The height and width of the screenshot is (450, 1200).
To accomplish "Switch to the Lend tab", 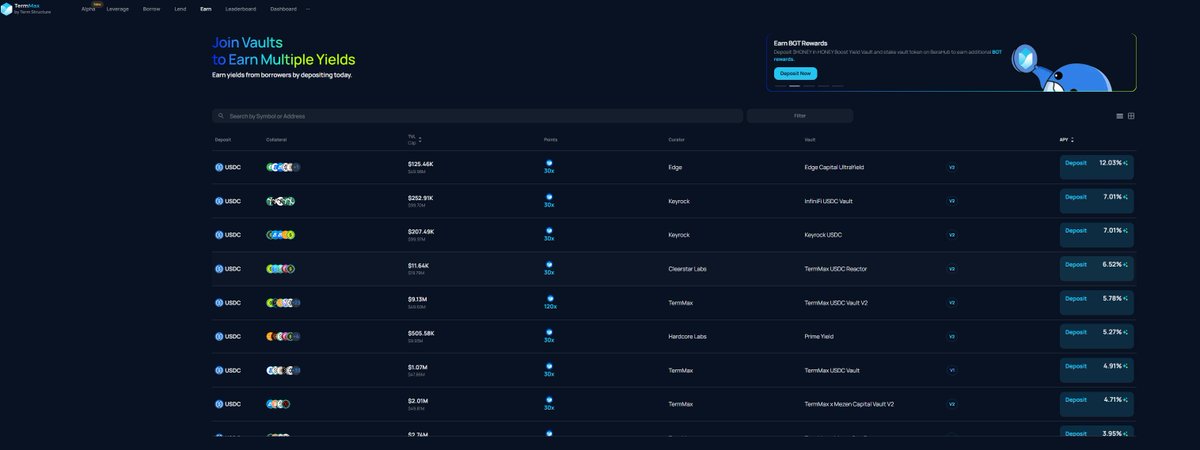I will pyautogui.click(x=180, y=8).
